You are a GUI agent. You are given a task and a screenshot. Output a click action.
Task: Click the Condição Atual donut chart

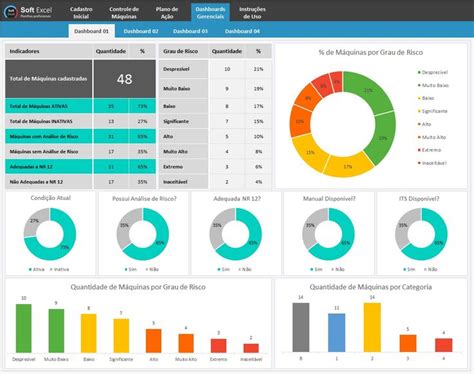pos(50,234)
